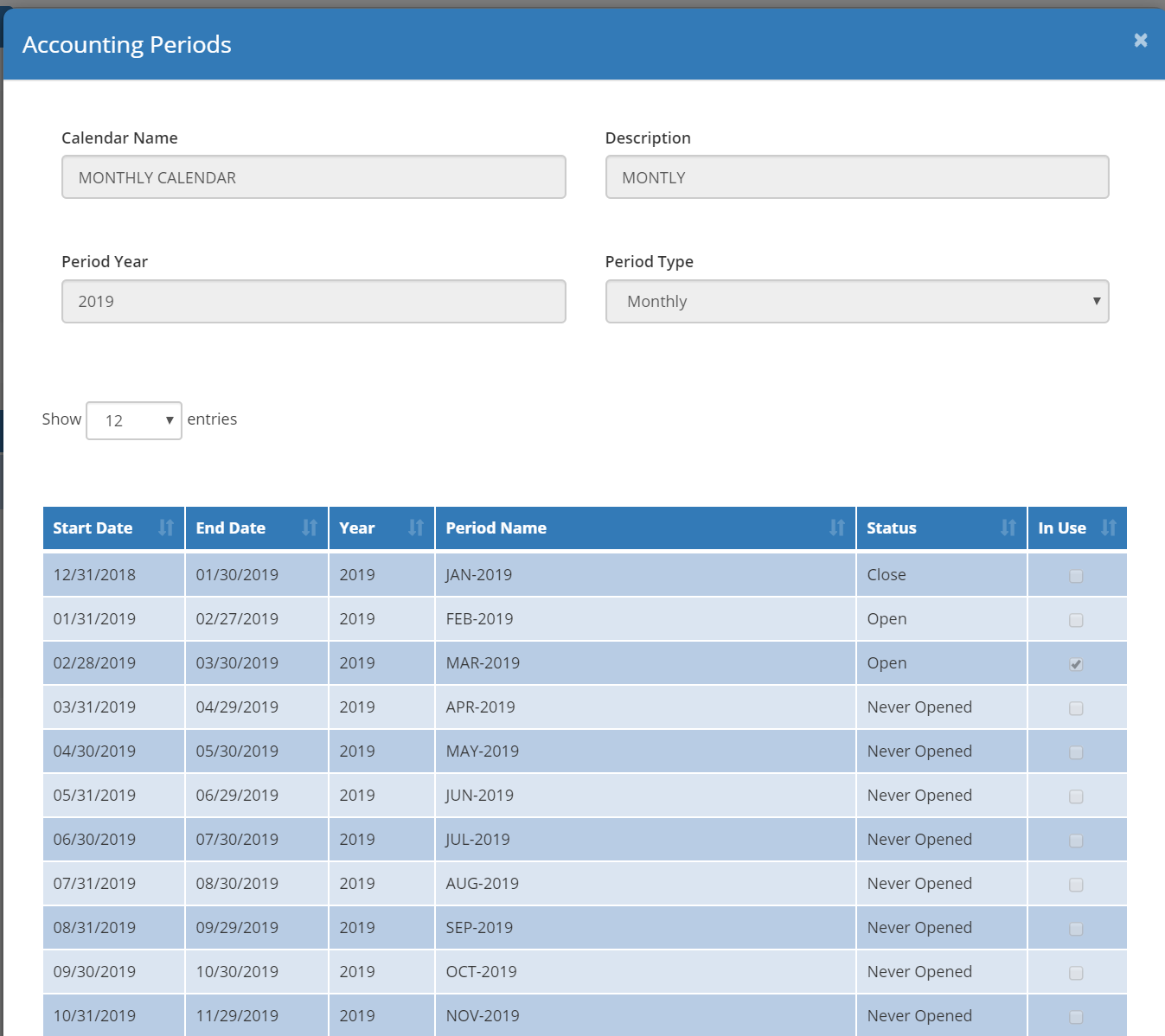The height and width of the screenshot is (1036, 1165).
Task: Sort the table by In Use
Action: pyautogui.click(x=1111, y=528)
